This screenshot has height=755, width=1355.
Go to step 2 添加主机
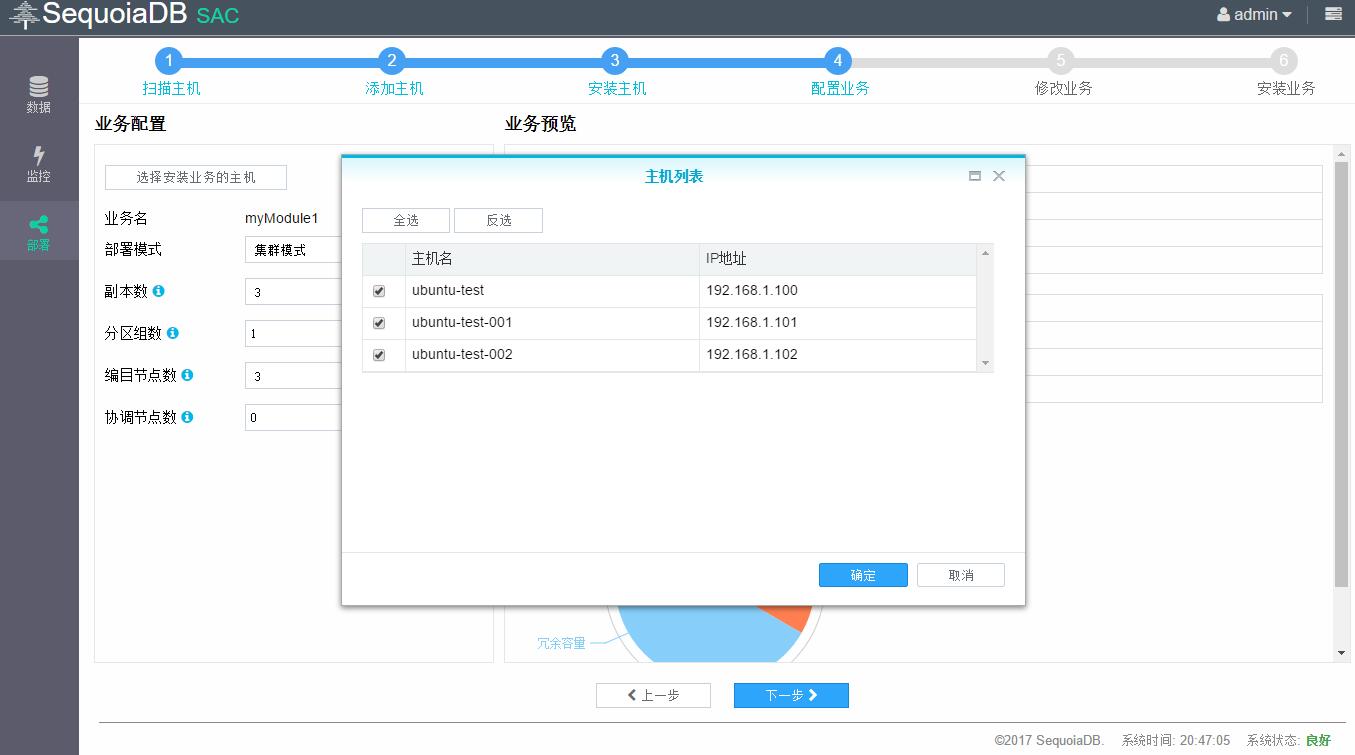tap(392, 61)
